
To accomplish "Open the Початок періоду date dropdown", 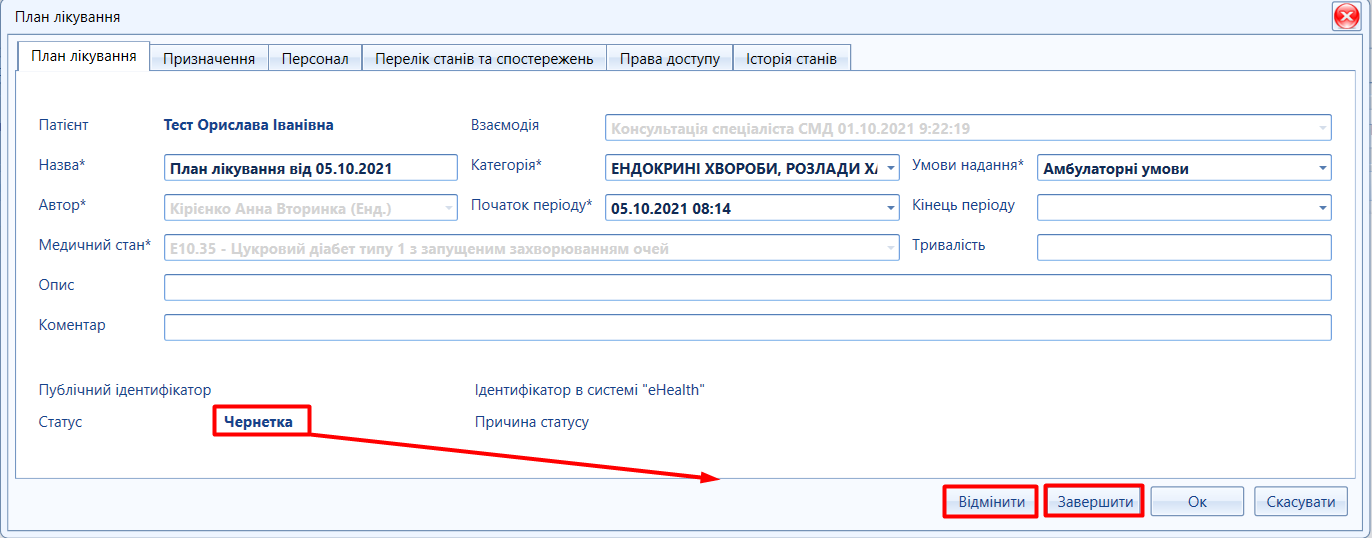I will 891,207.
